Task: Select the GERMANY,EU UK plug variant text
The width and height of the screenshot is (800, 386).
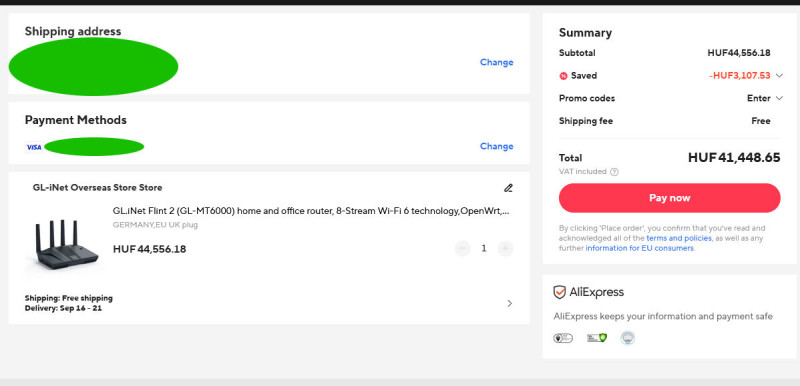Action: pyautogui.click(x=155, y=225)
